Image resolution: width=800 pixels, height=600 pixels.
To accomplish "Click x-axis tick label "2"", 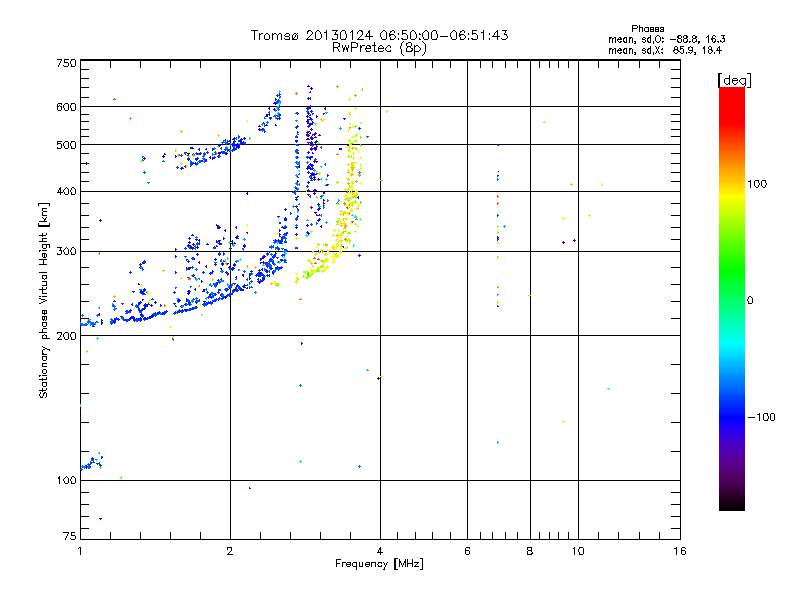I will tap(230, 551).
